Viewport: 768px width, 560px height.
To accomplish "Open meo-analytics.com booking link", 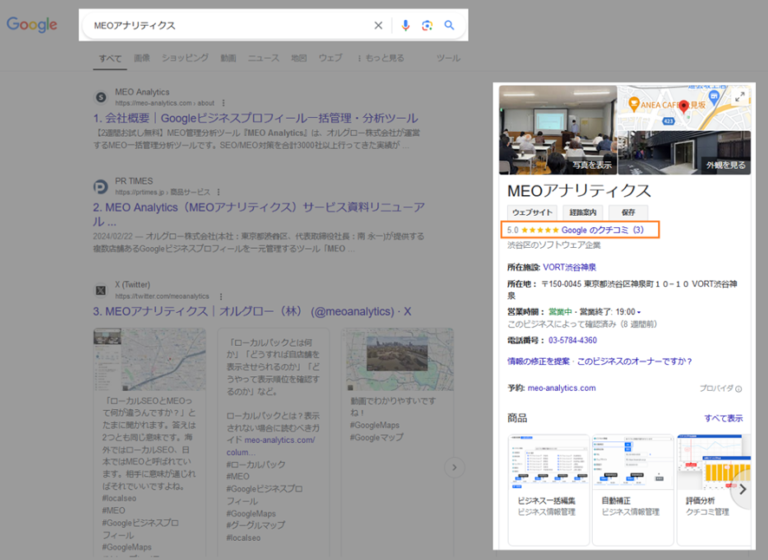I will click(562, 388).
